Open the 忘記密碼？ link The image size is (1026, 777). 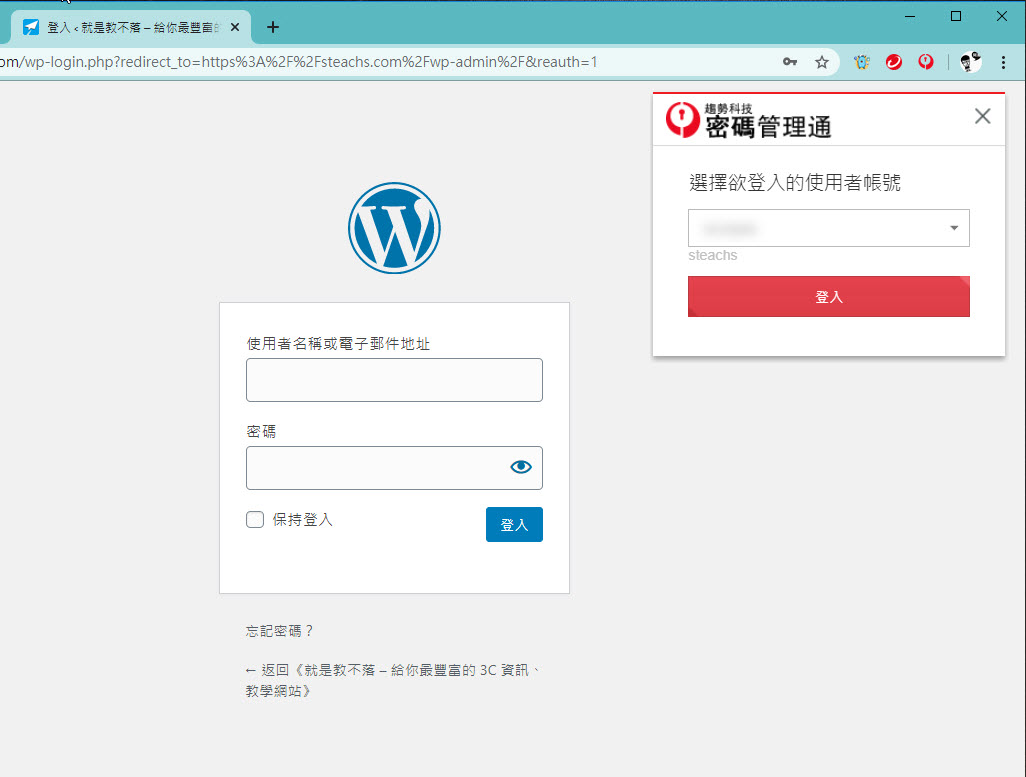tap(280, 630)
